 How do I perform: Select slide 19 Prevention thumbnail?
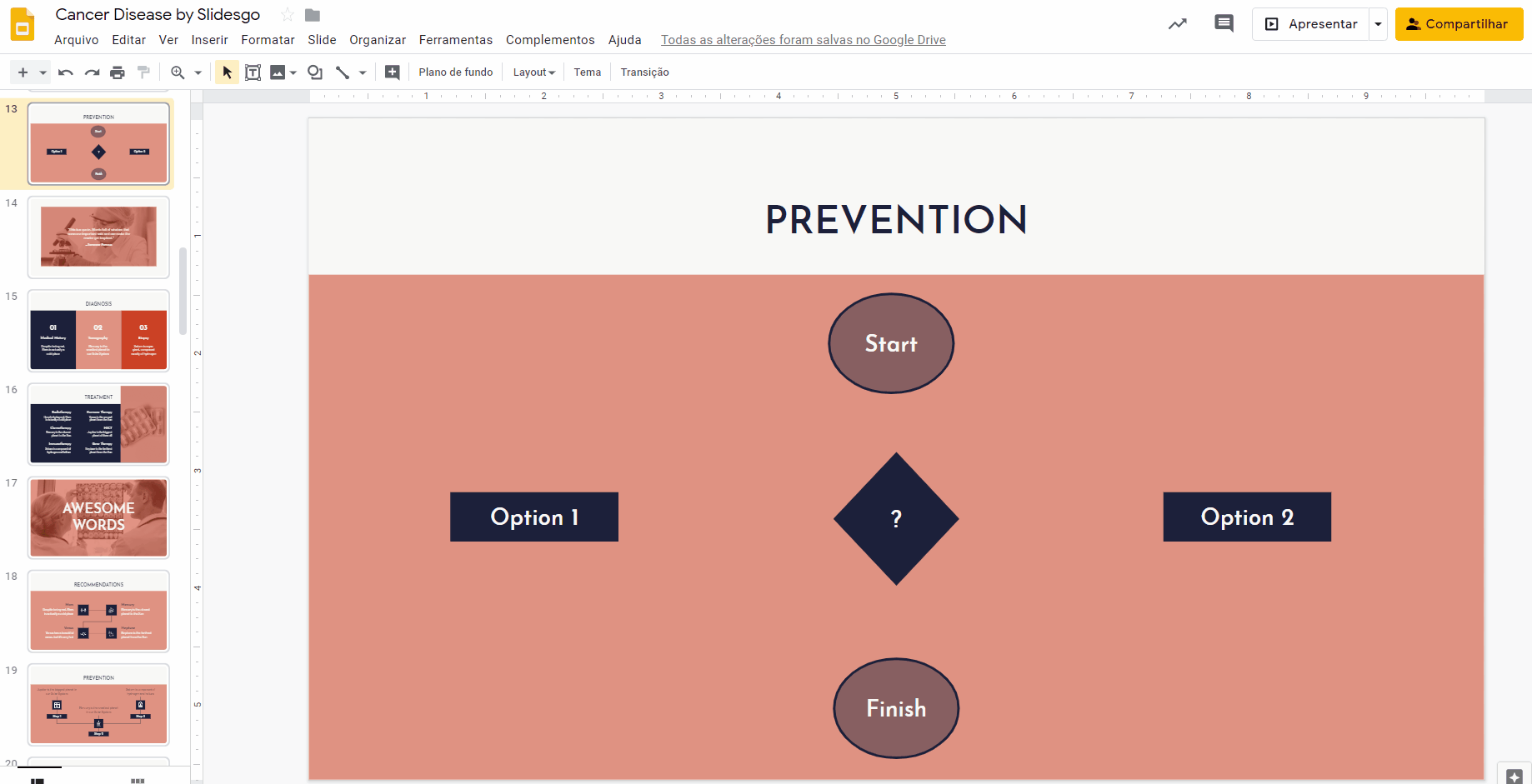click(98, 704)
